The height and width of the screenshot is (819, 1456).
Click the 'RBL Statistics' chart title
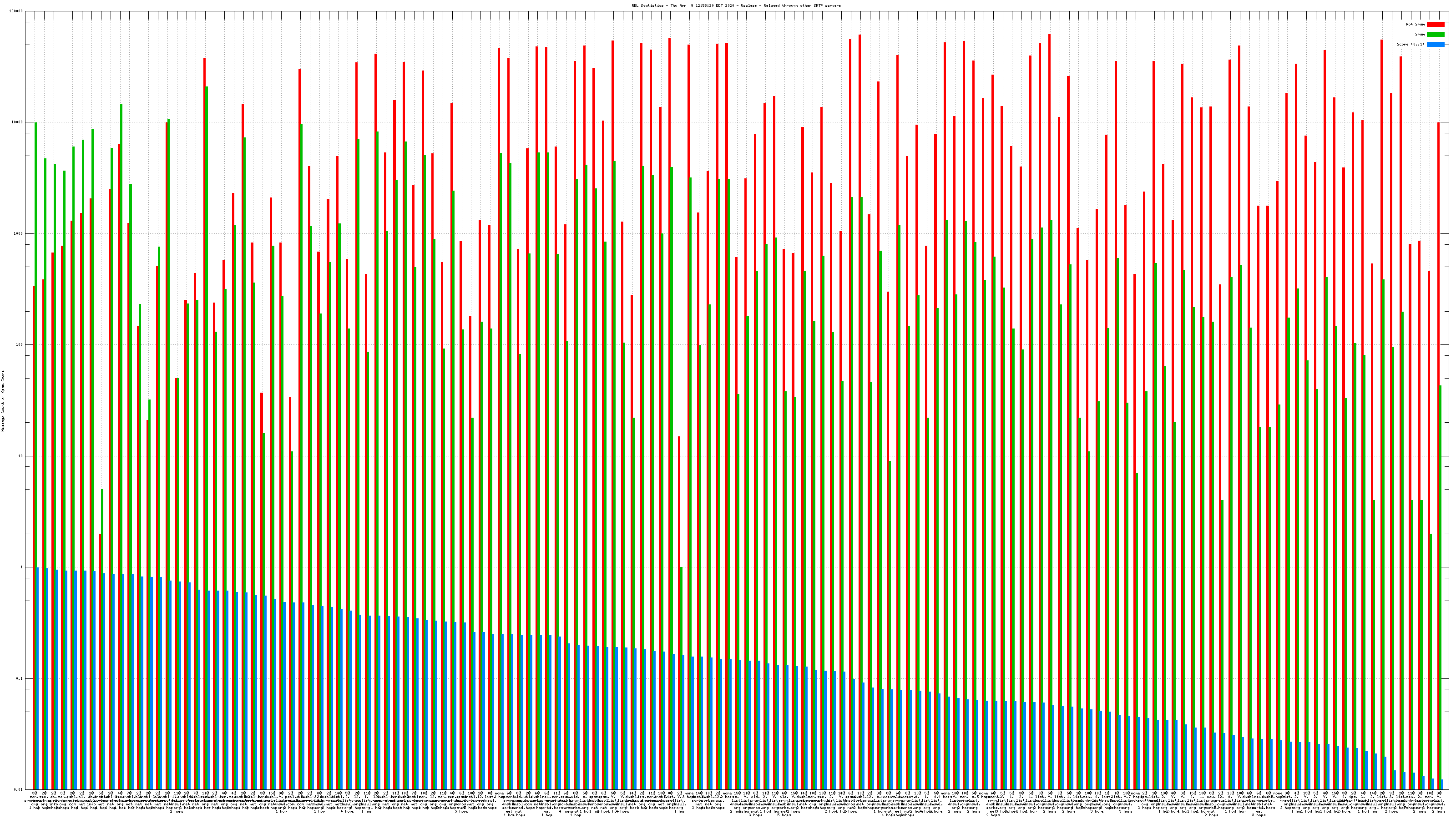point(736,5)
